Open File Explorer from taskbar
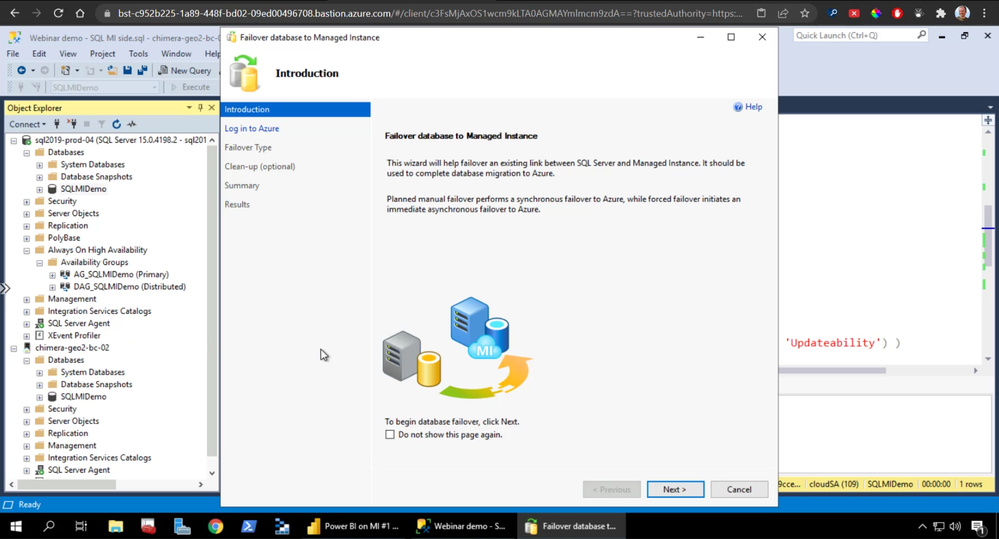 [x=115, y=526]
